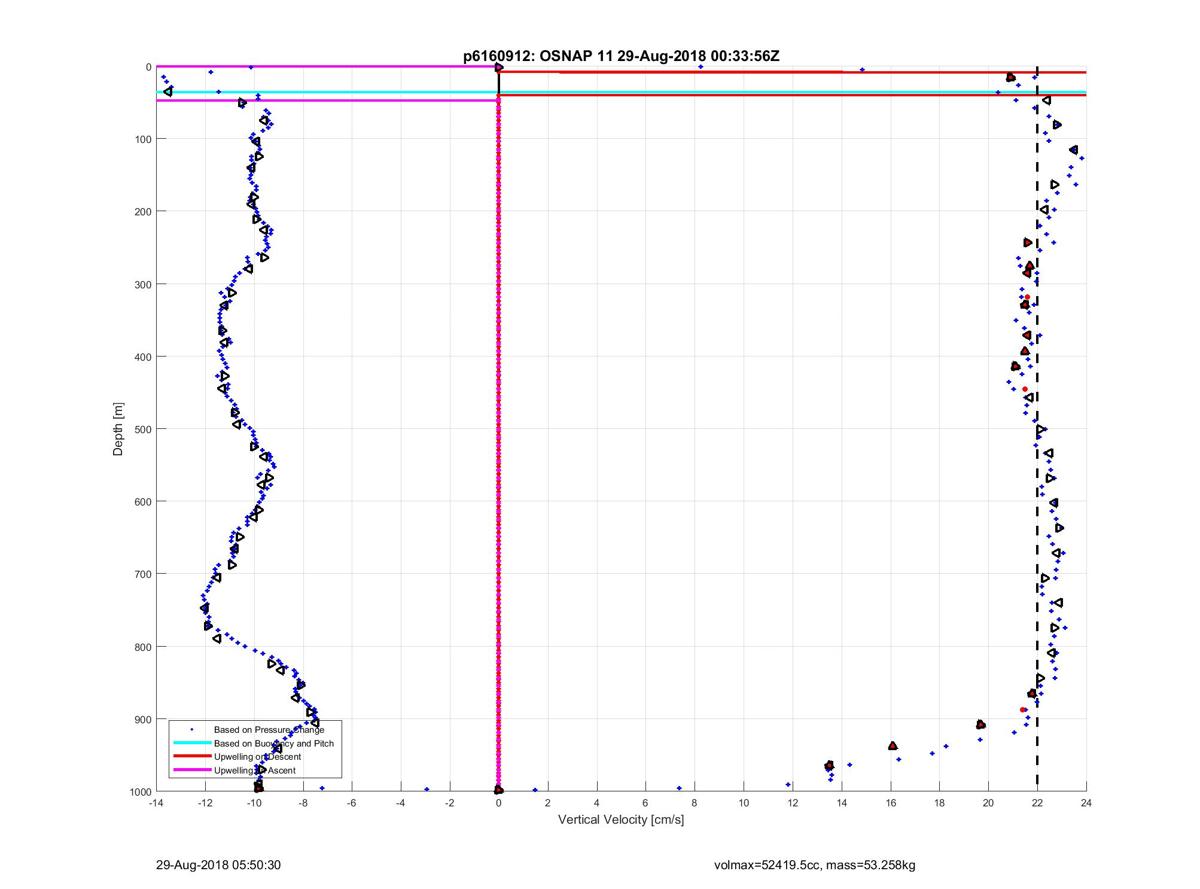Image resolution: width=1200 pixels, height=889 pixels.
Task: Click the red line swatch in legend
Action: [x=191, y=757]
